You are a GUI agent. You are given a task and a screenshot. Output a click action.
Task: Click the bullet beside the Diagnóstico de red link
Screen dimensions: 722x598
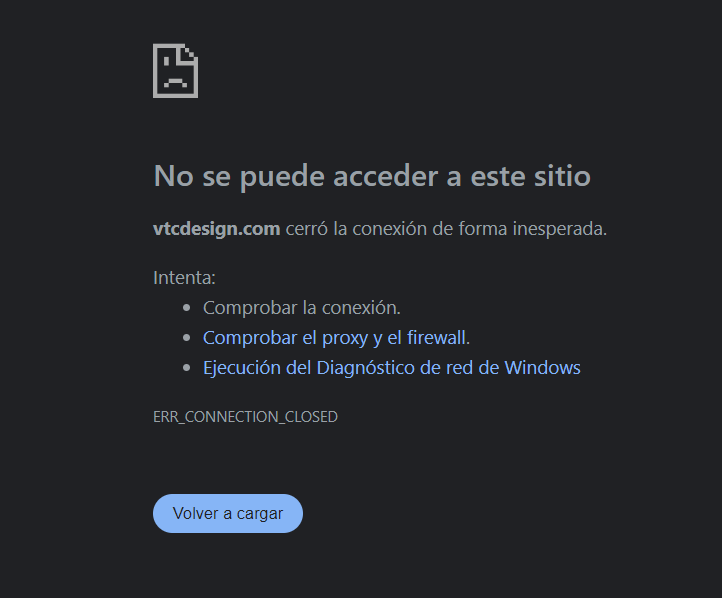(x=186, y=368)
